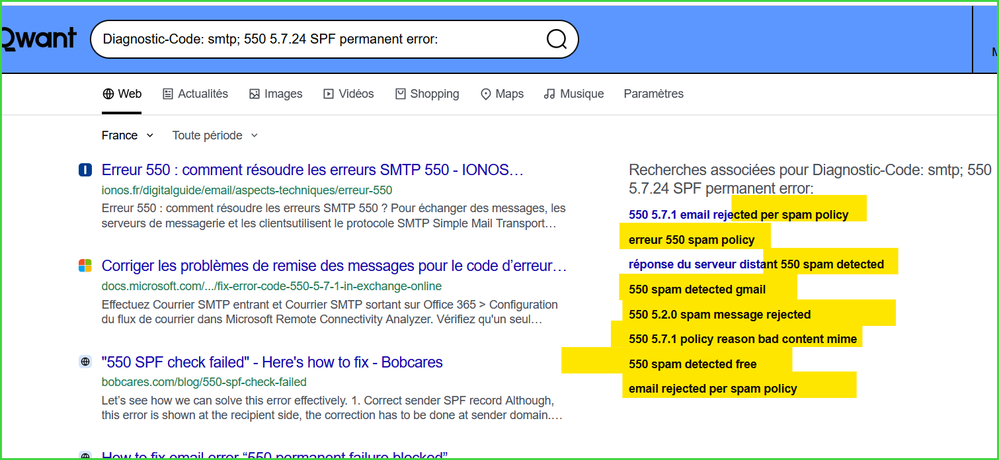Click the "Recherches associées pour" heading
999x460 pixels.
point(810,179)
